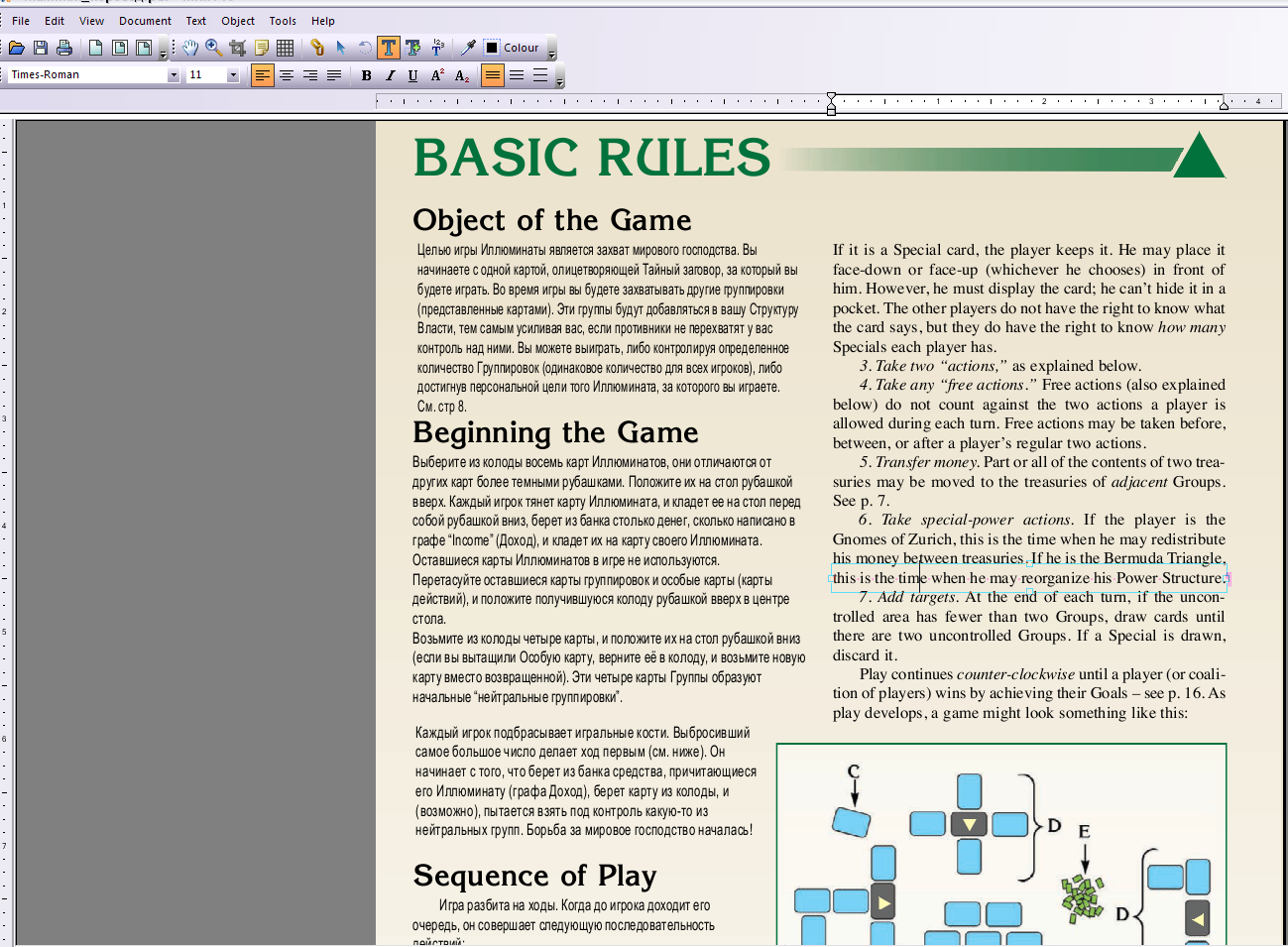This screenshot has width=1288, height=947.
Task: Open the Edit menu
Action: [55, 21]
